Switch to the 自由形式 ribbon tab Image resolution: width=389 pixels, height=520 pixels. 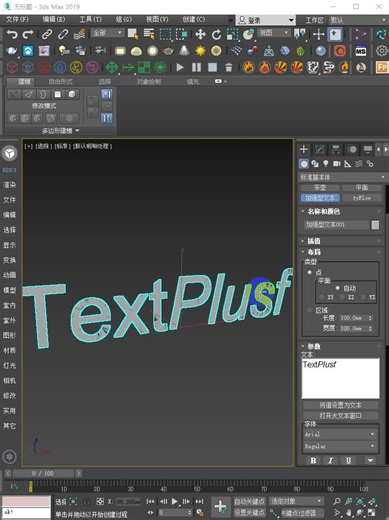tap(60, 82)
